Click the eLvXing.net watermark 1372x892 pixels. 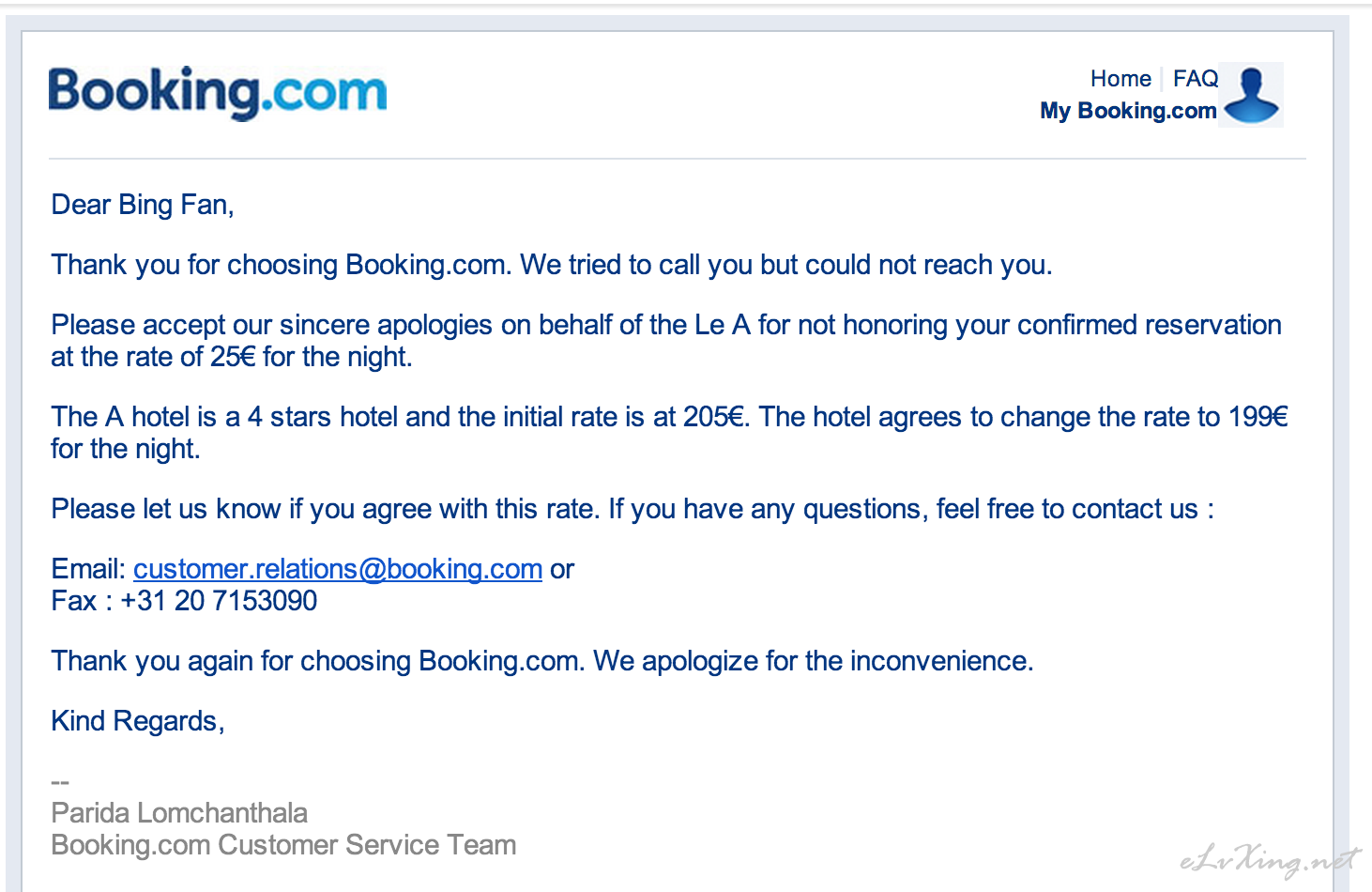[1269, 859]
